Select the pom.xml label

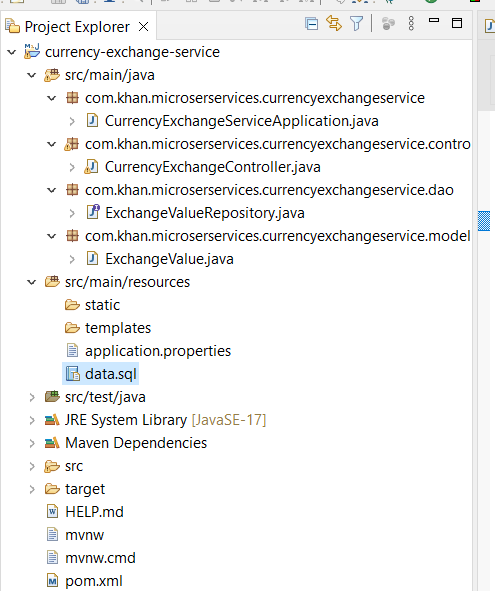tap(94, 581)
